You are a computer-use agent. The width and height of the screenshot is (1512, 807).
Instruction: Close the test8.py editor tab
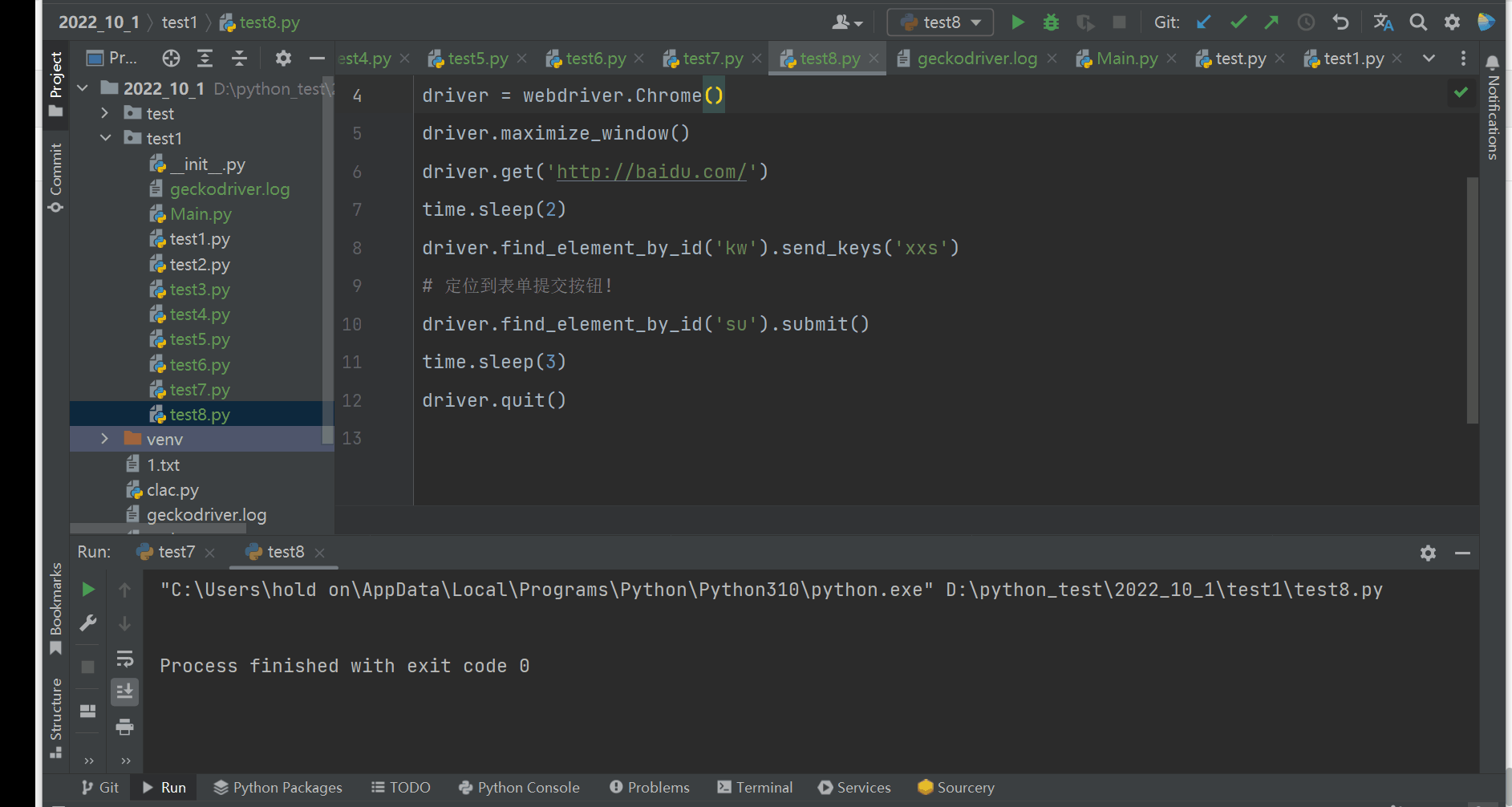874,58
